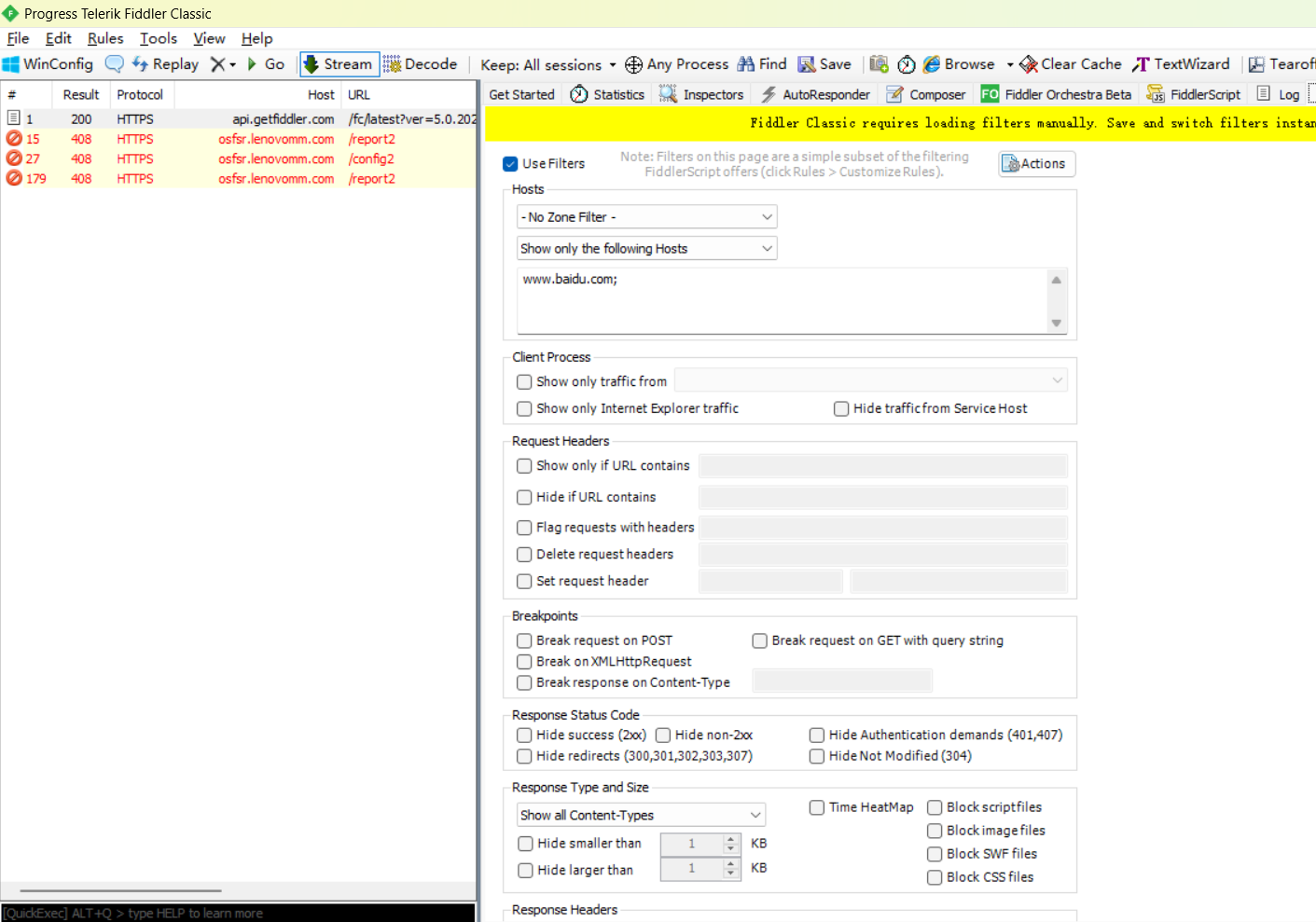
Task: Click the Remove sessions X icon
Action: coord(217,64)
